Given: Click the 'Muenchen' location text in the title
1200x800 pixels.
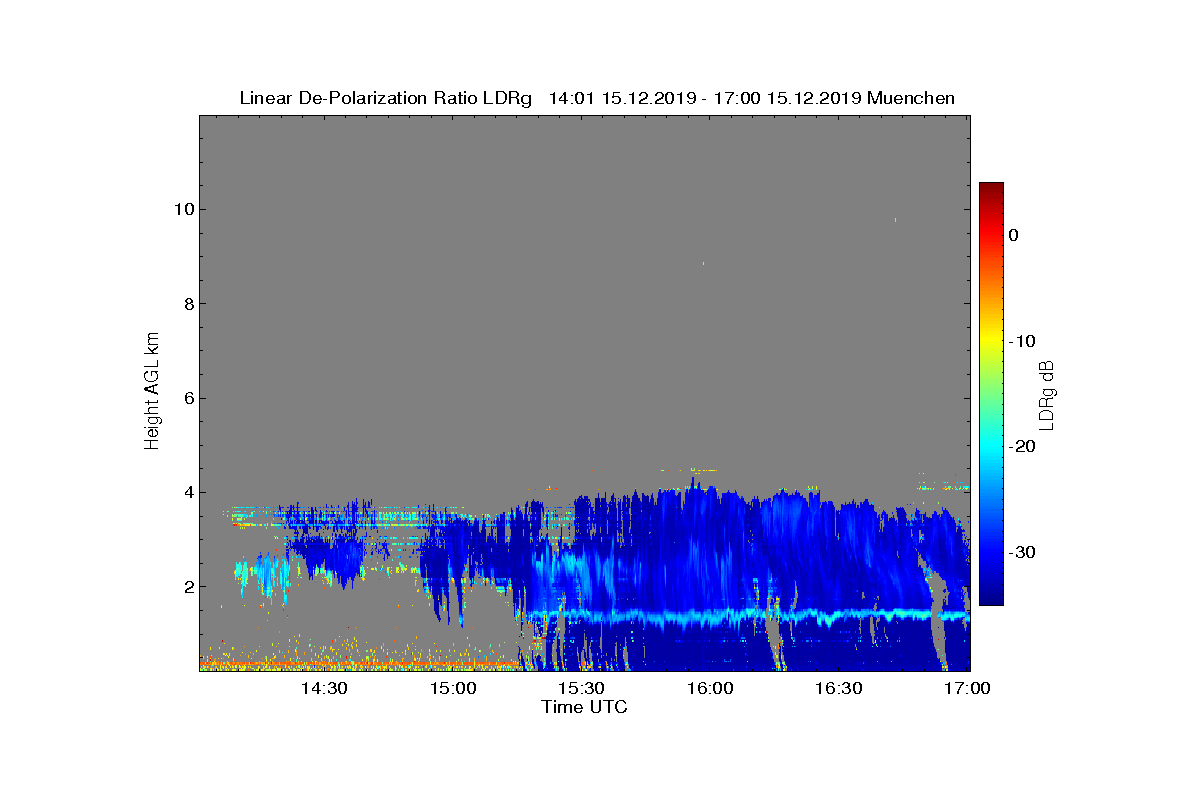Looking at the screenshot, I should (x=911, y=98).
